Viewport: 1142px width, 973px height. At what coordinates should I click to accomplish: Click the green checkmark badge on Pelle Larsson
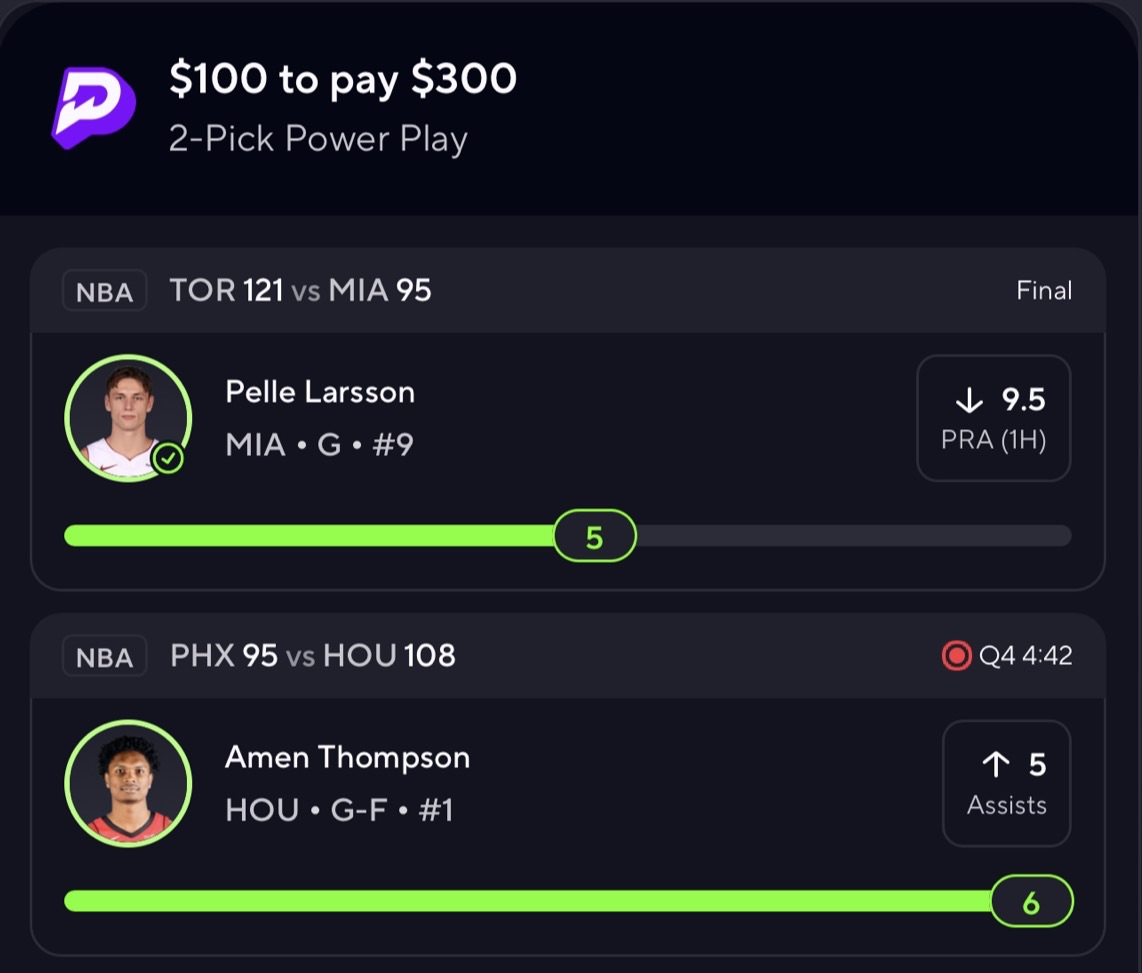pyautogui.click(x=169, y=459)
